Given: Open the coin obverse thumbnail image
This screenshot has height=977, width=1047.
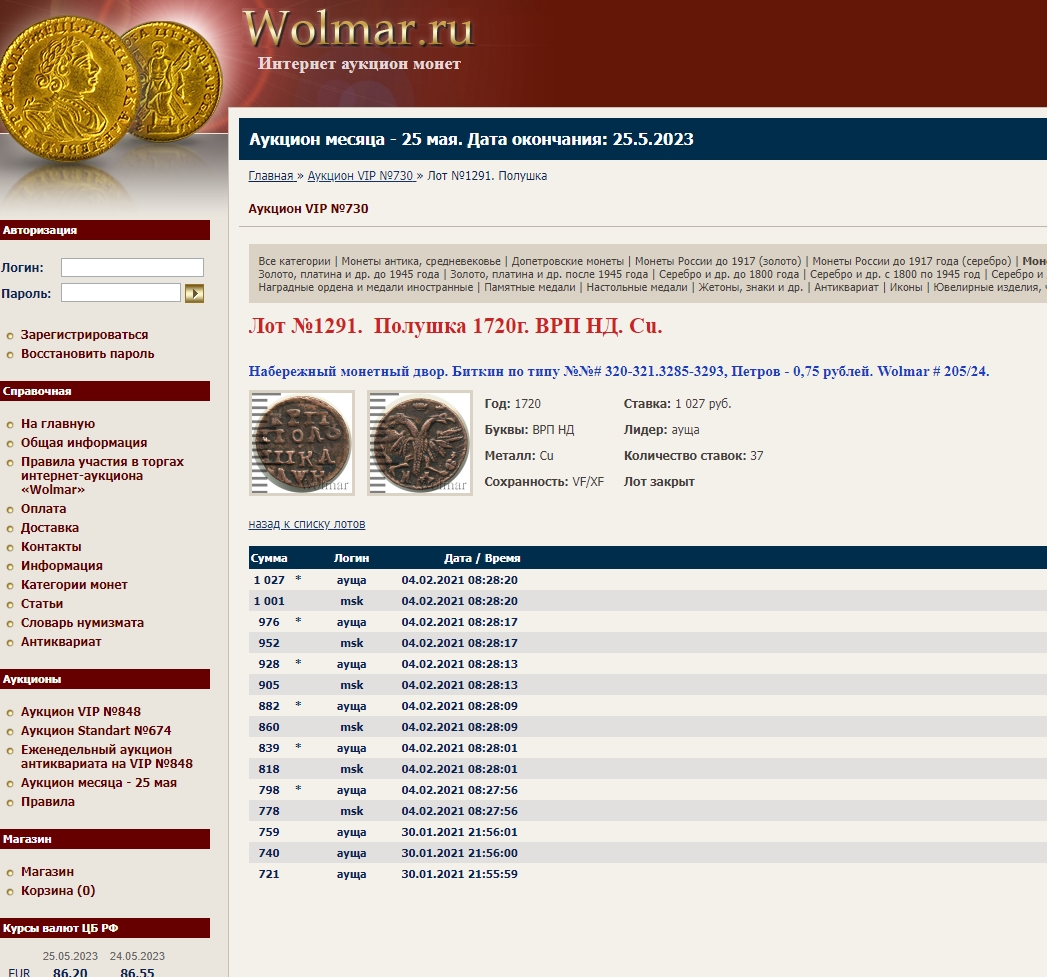Looking at the screenshot, I should pos(301,442).
